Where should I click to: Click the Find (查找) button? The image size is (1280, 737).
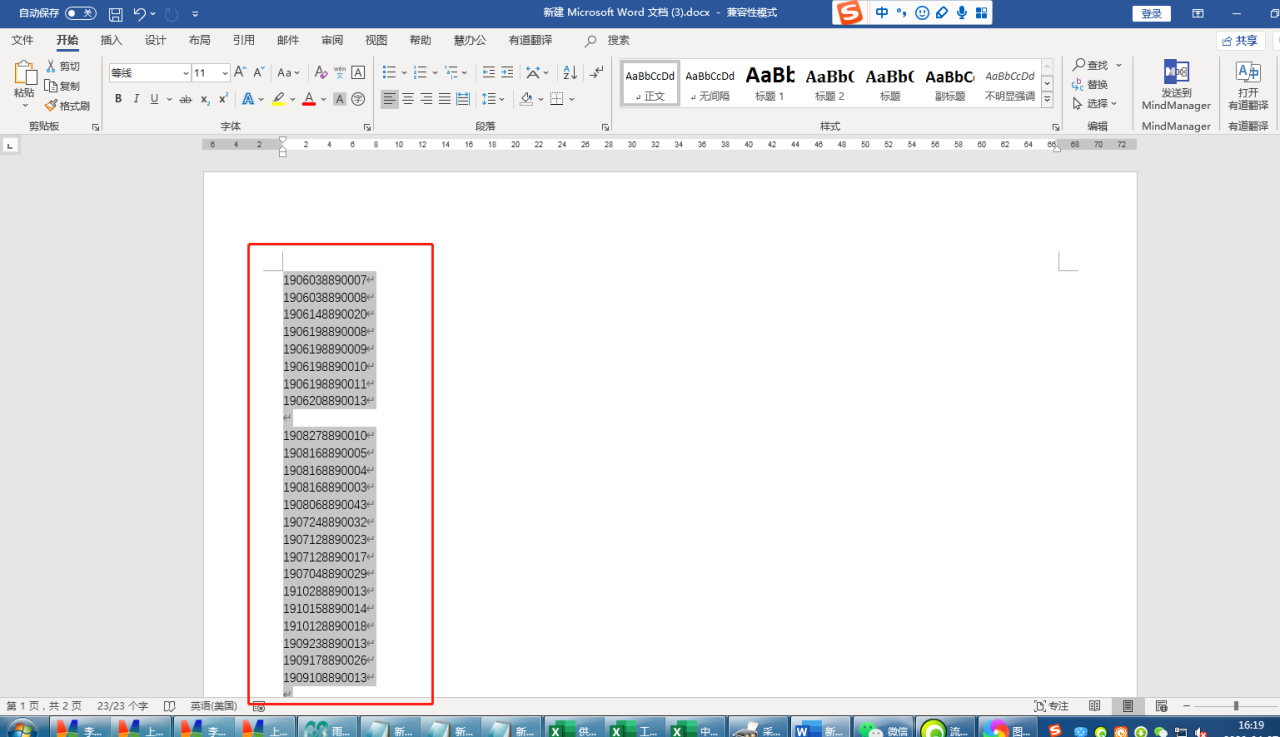1090,65
